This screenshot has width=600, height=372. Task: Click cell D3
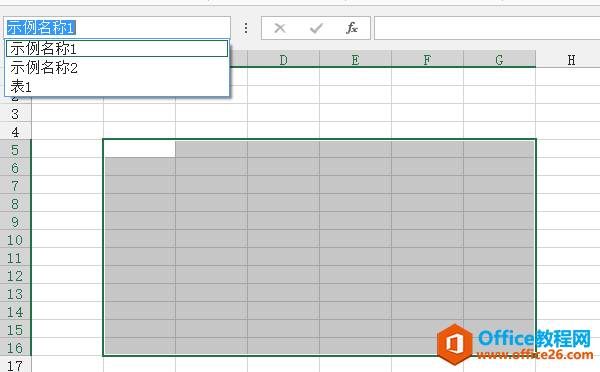[x=284, y=114]
